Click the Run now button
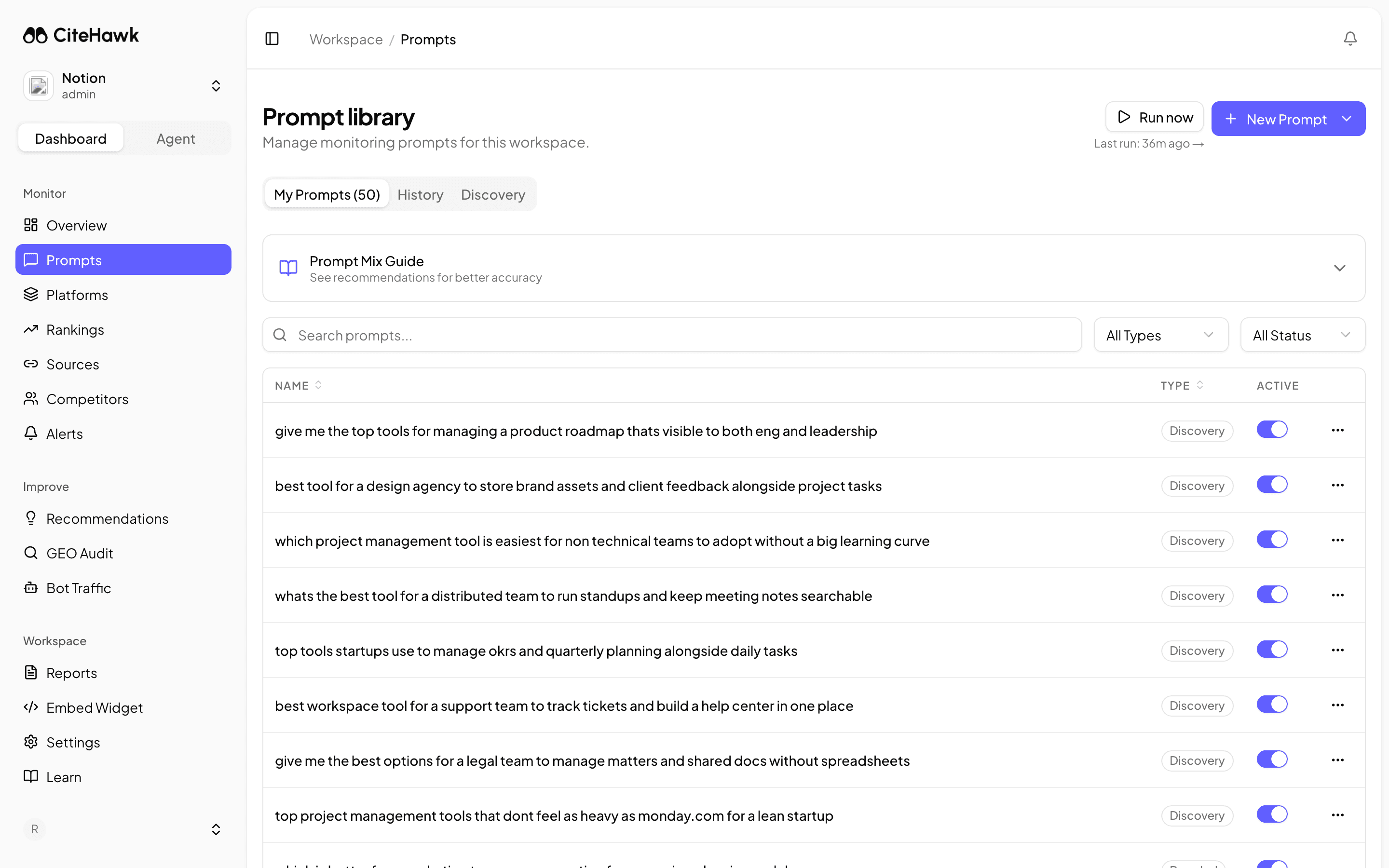This screenshot has height=868, width=1389. [x=1154, y=117]
